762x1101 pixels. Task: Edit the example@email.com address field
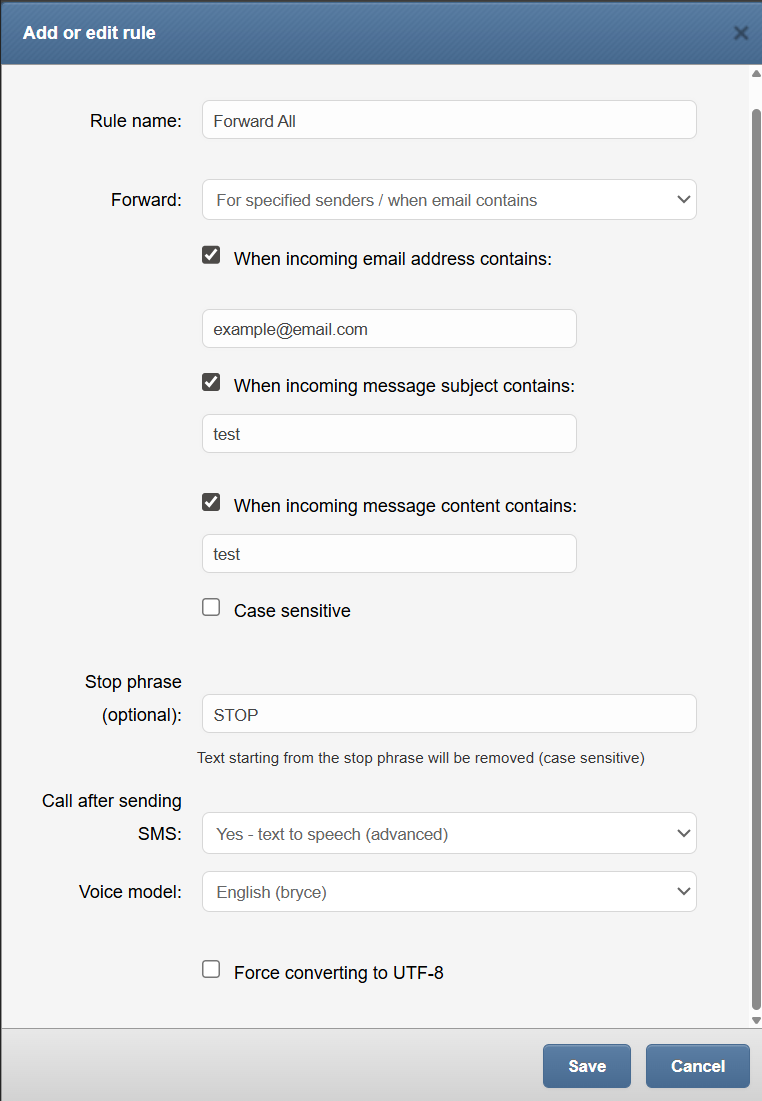tap(389, 329)
